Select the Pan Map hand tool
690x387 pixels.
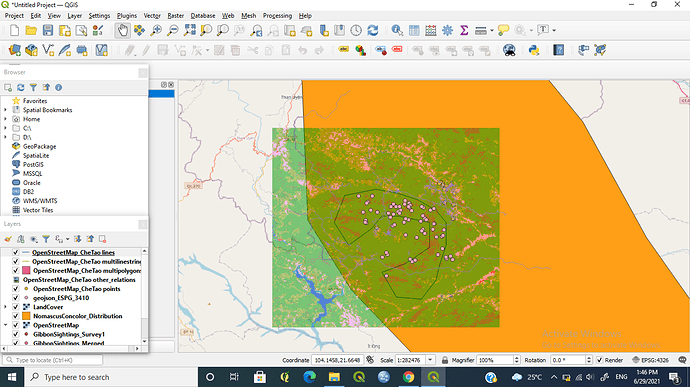coord(122,30)
